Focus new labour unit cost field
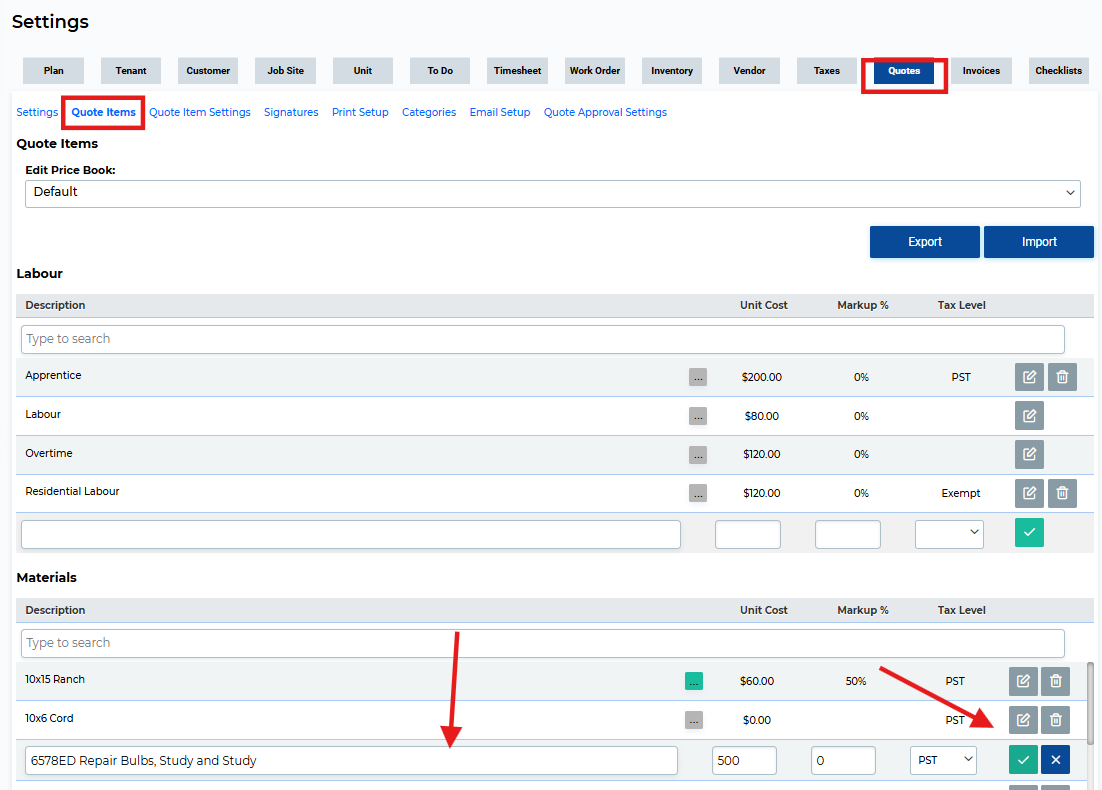The height and width of the screenshot is (790, 1102). point(748,534)
